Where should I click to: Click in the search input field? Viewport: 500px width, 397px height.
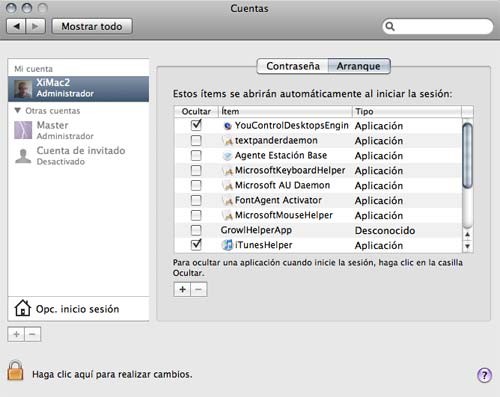click(438, 26)
